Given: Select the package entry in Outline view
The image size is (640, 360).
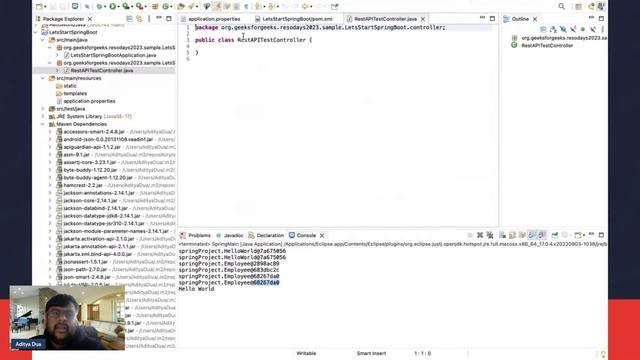Looking at the screenshot, I should click(563, 38).
